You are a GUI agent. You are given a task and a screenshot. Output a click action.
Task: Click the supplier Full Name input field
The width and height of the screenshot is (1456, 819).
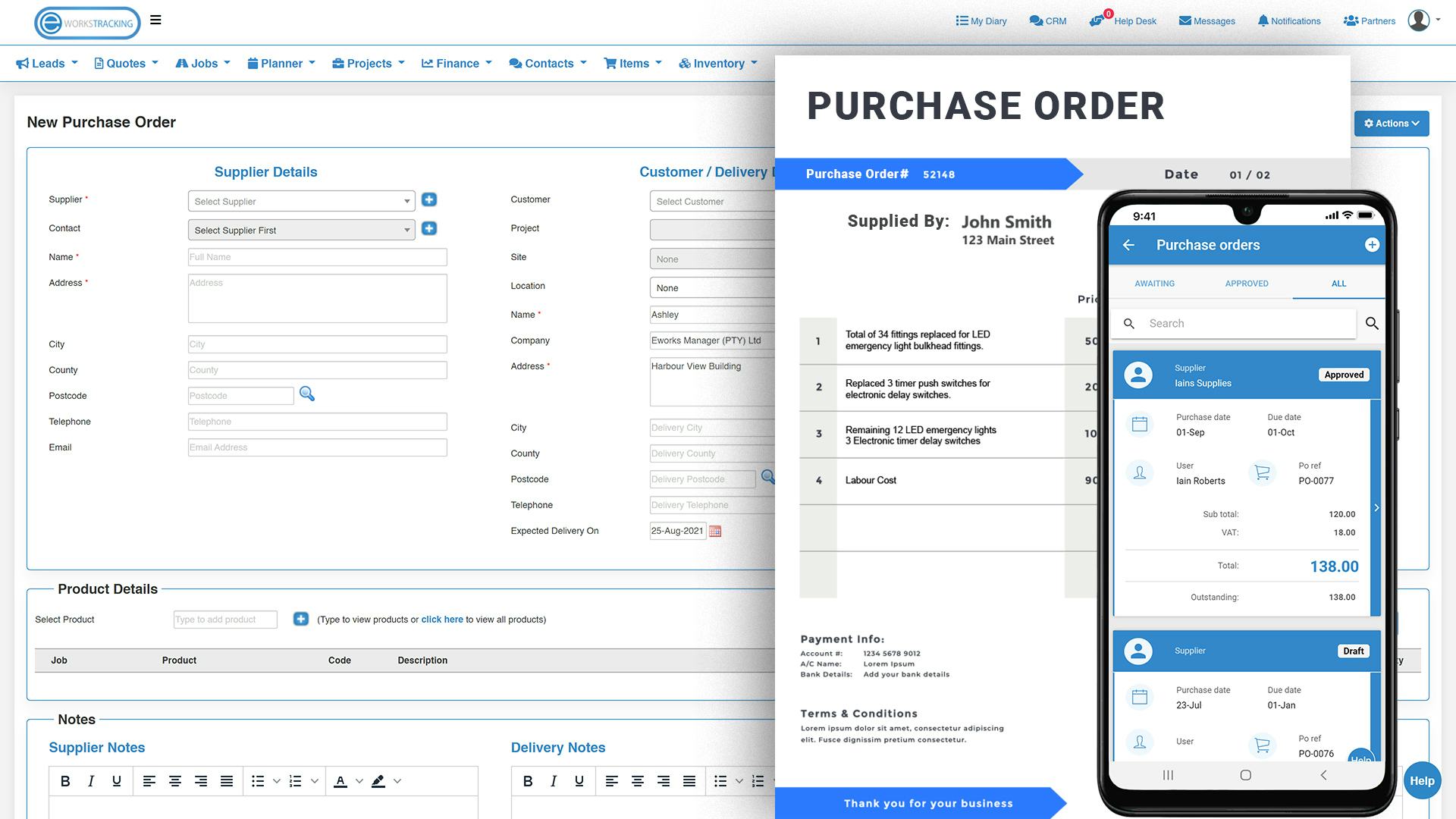pos(317,257)
